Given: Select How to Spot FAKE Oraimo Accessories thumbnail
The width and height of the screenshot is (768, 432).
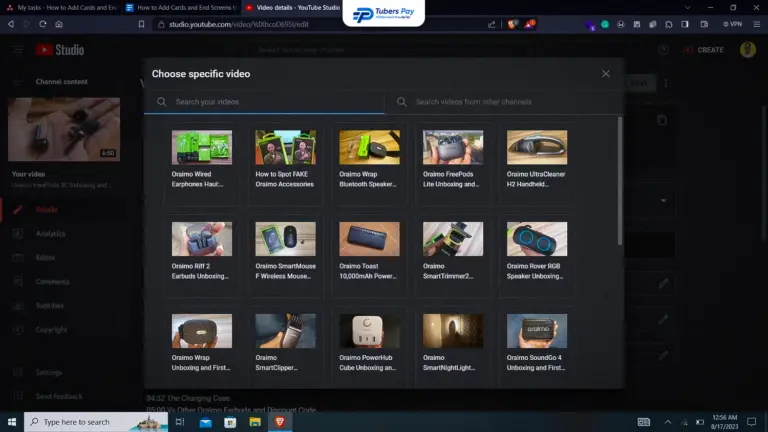Looking at the screenshot, I should pos(286,147).
